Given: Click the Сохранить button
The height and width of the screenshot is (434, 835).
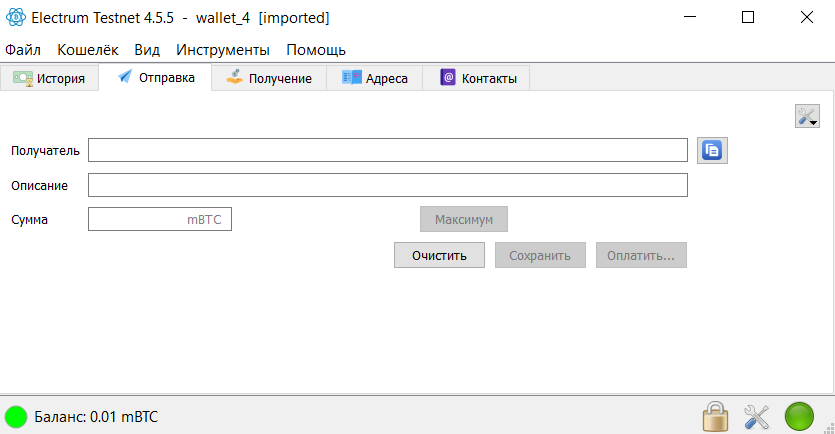Looking at the screenshot, I should point(540,256).
